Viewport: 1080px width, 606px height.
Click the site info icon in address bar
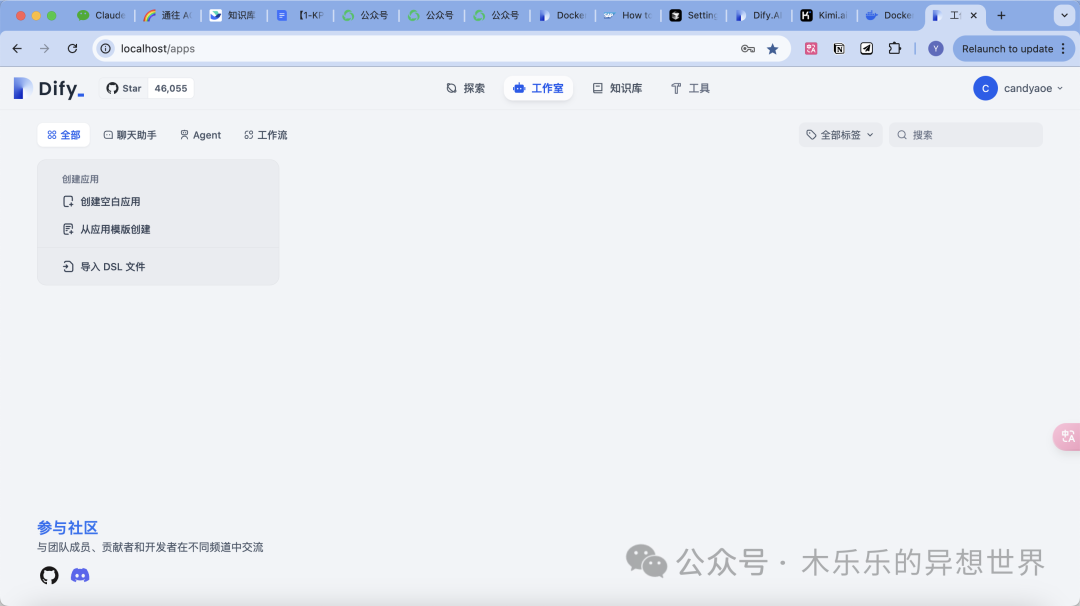[x=105, y=48]
